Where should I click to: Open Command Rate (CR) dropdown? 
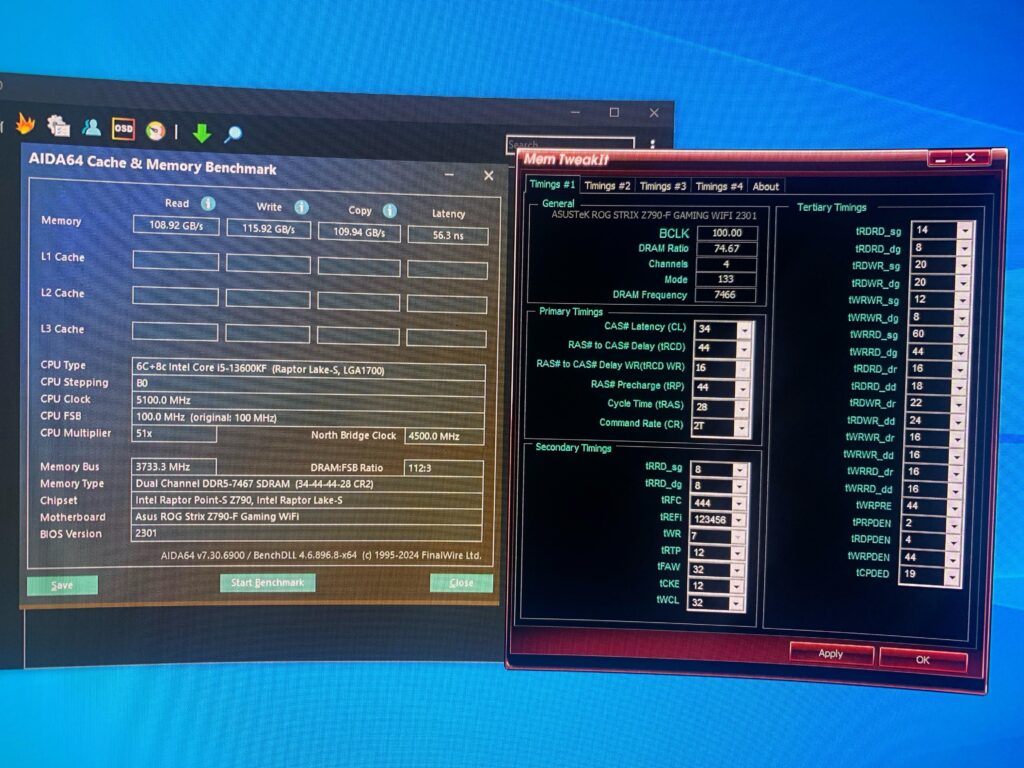click(741, 428)
